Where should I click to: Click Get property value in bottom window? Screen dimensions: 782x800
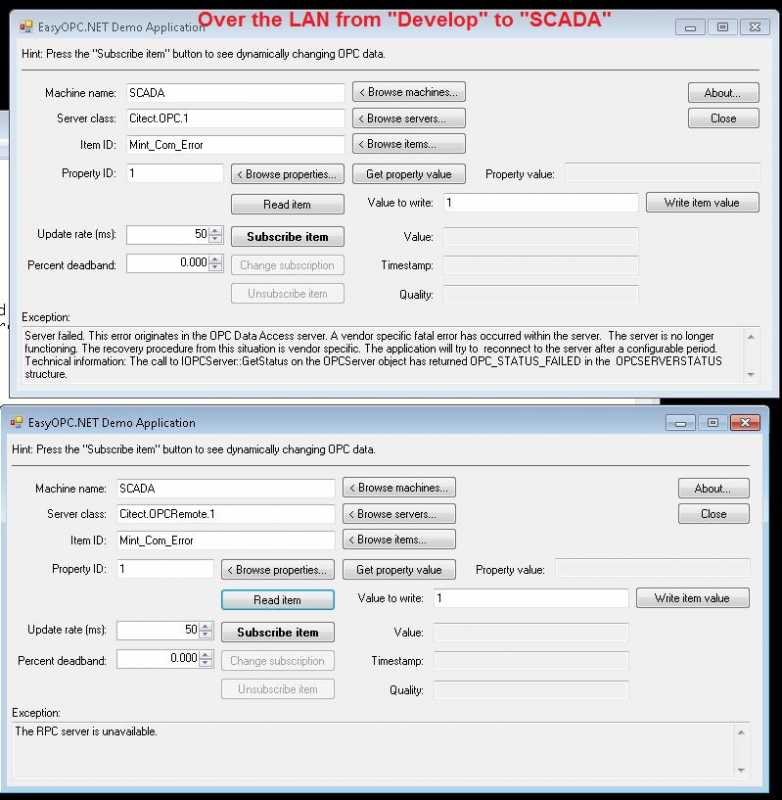coord(399,569)
